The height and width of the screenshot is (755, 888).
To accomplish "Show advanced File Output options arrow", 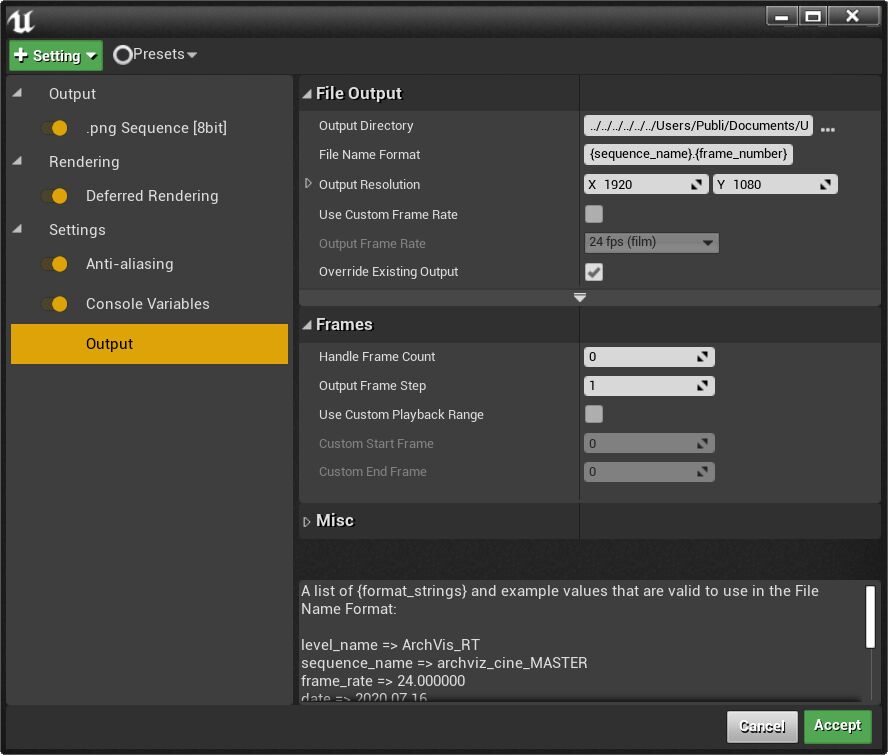I will coord(579,298).
